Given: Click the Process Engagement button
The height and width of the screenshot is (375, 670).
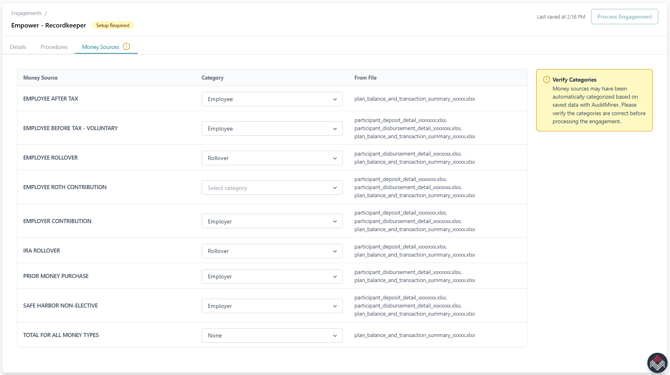Looking at the screenshot, I should pyautogui.click(x=624, y=17).
